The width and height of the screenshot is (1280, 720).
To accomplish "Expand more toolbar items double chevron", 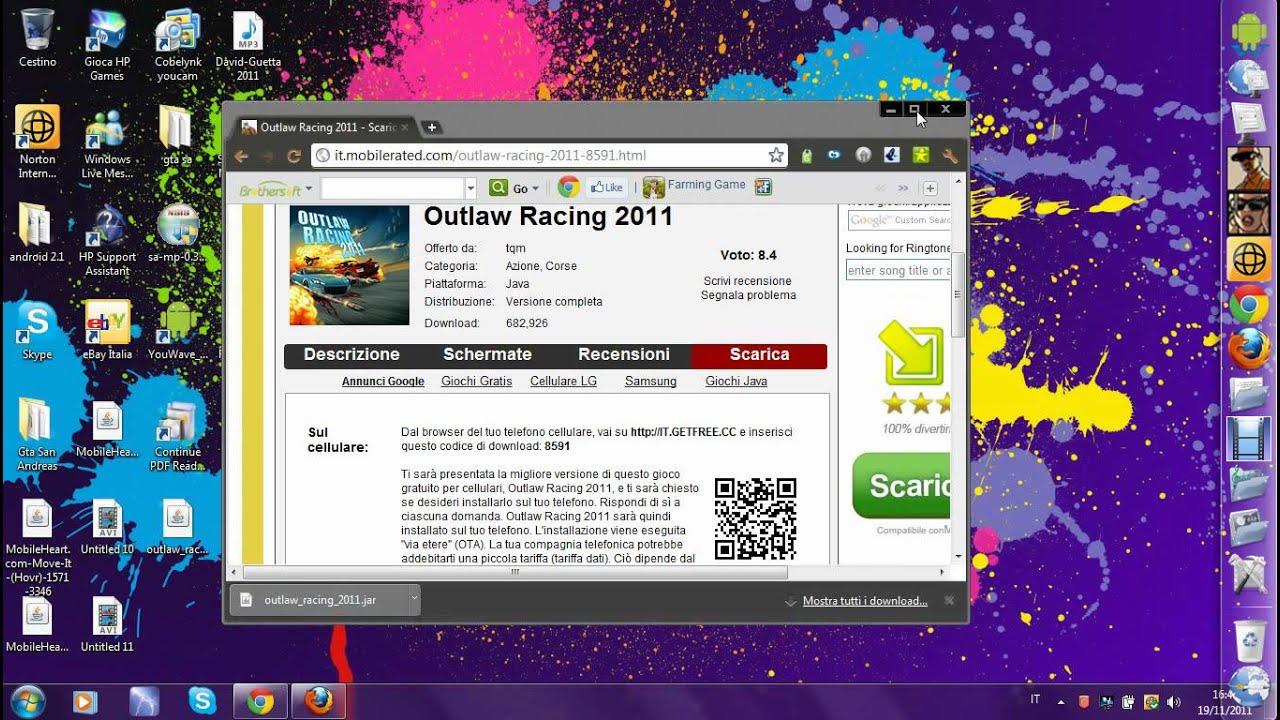I will (903, 187).
